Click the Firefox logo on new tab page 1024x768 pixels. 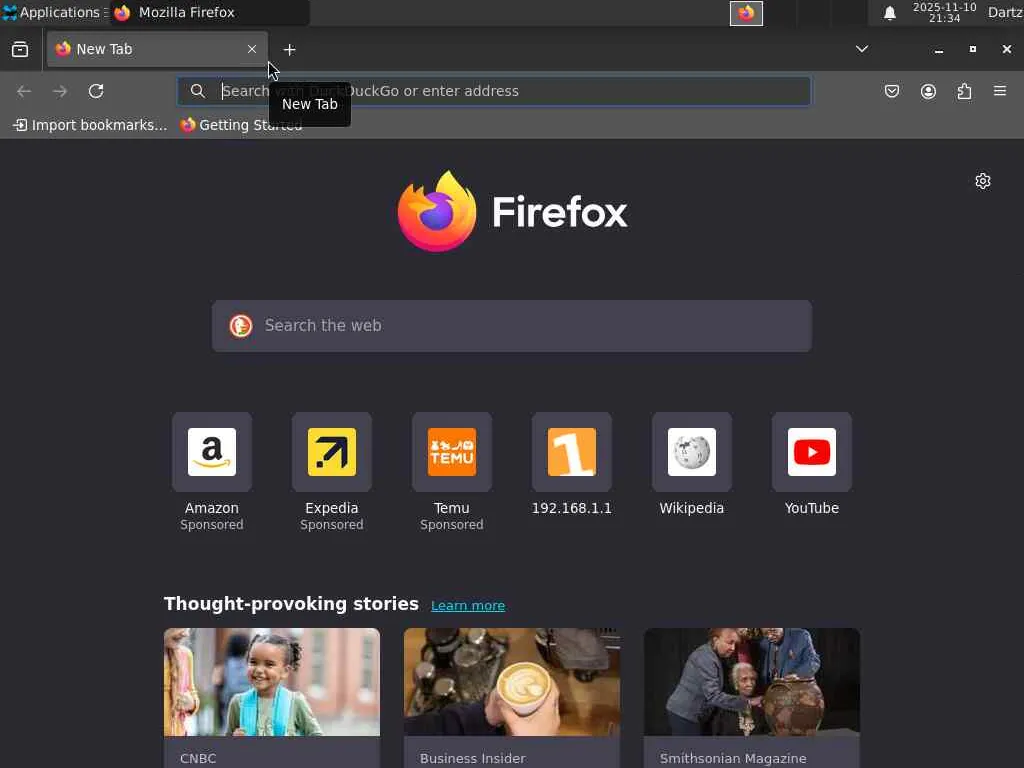click(512, 212)
